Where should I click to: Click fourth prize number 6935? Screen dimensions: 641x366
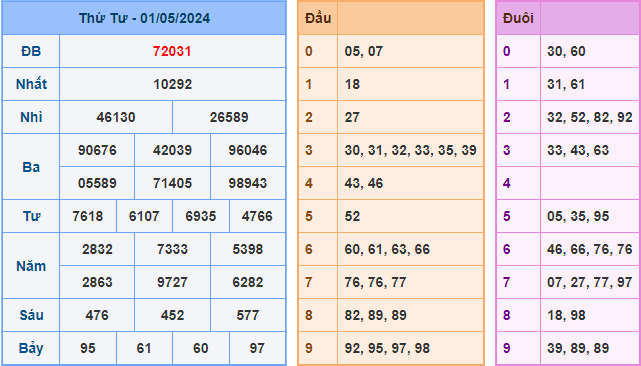pos(201,216)
